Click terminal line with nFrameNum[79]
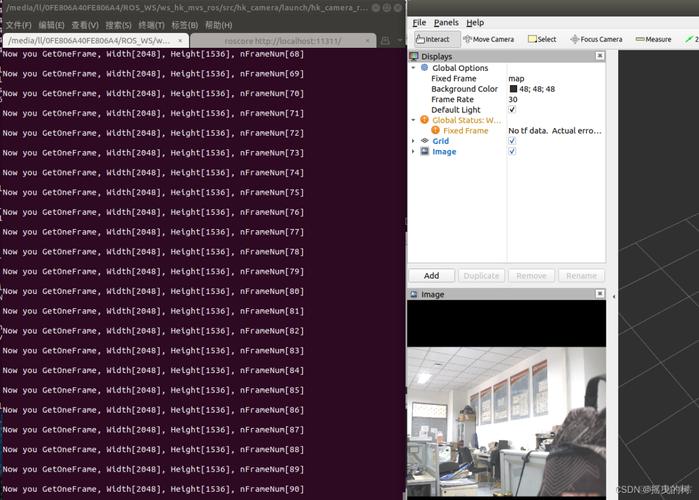Screen dimensions: 699x500 tap(153, 271)
